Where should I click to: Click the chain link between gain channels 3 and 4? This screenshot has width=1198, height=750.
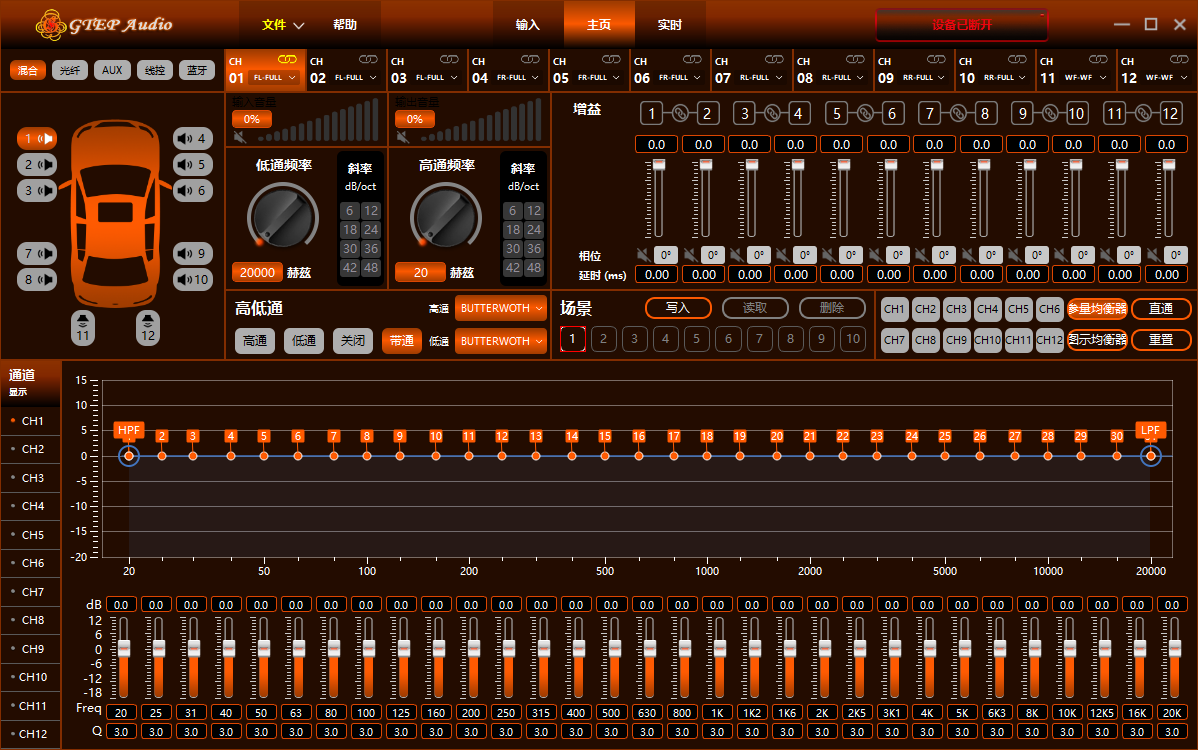(x=772, y=114)
